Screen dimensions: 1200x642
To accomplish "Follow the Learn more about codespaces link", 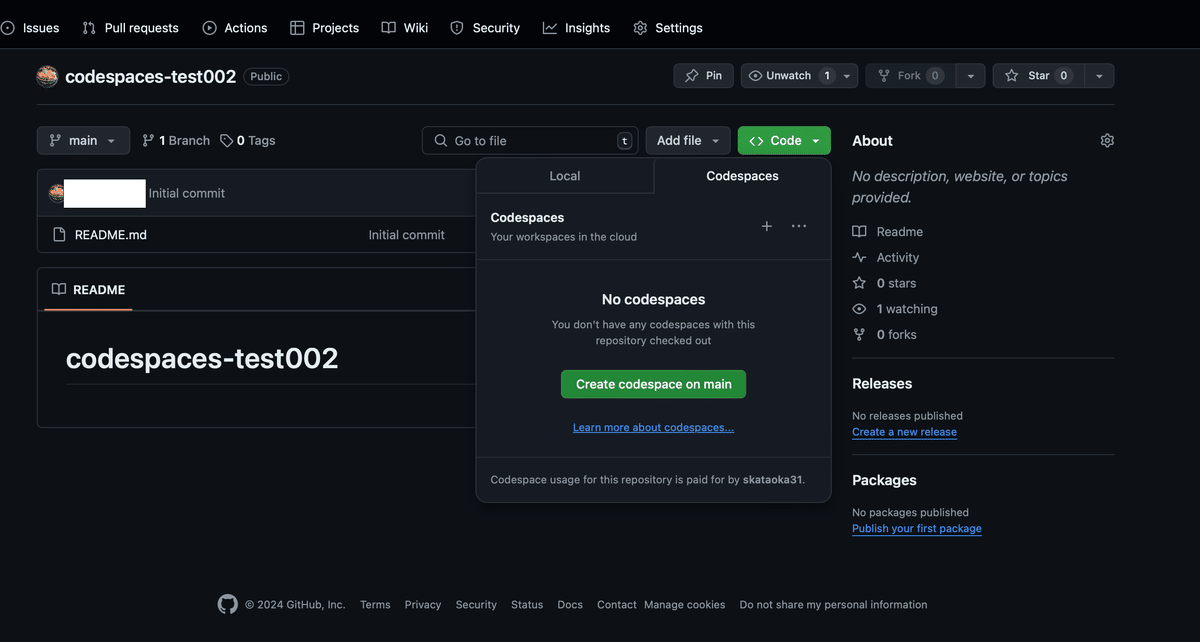I will (x=653, y=427).
